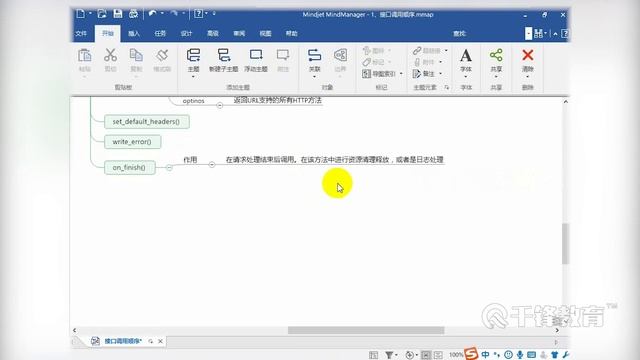Undo the last action
Viewport: 640px width, 360px height.
(x=153, y=14)
